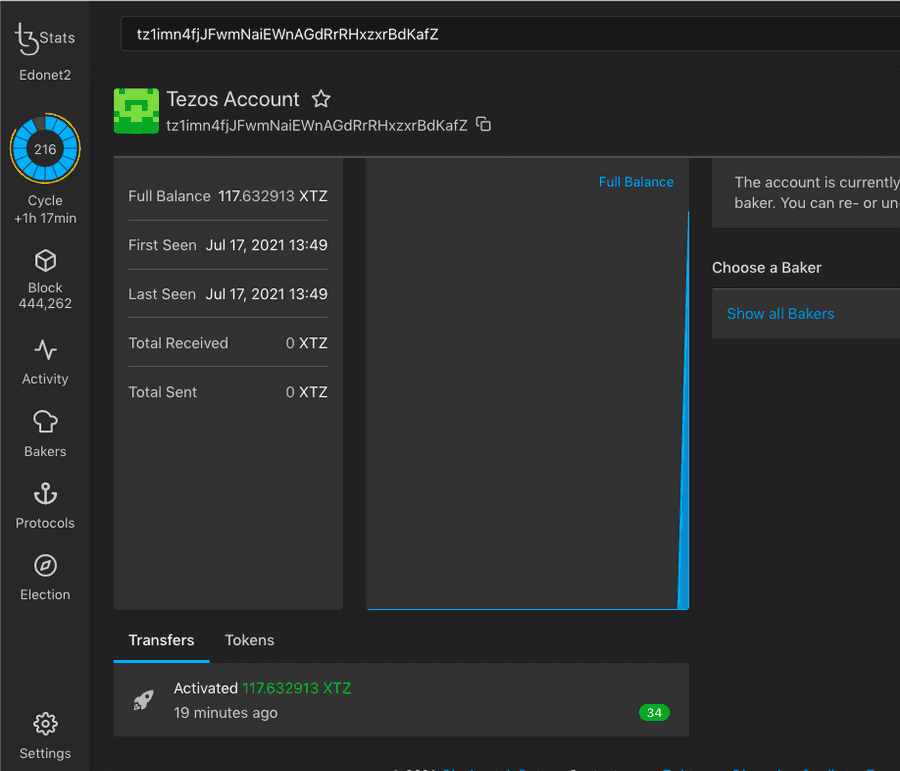Open the Block 444,262 cube icon
This screenshot has width=900, height=771.
(45, 261)
